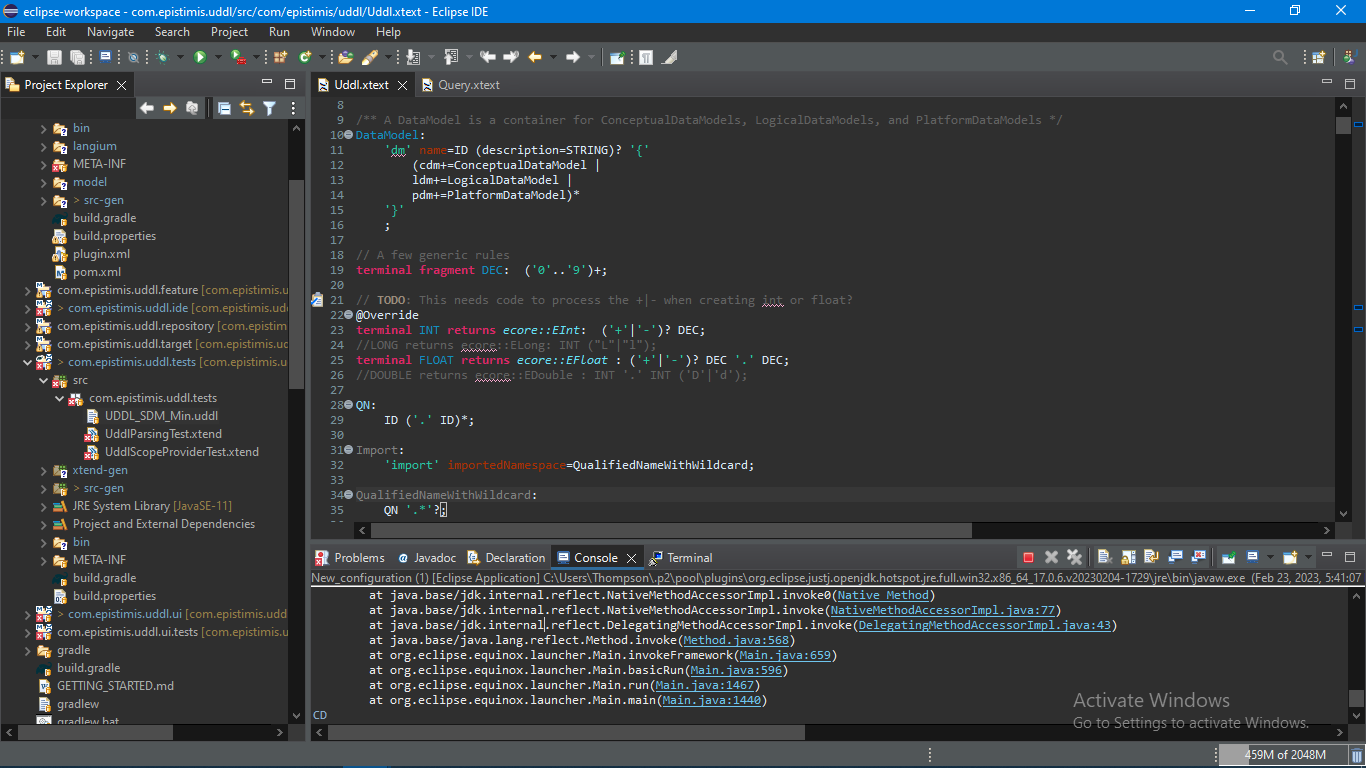Viewport: 1366px width, 768px height.
Task: Toggle Skip All Breakpoints icon
Action: (133, 57)
